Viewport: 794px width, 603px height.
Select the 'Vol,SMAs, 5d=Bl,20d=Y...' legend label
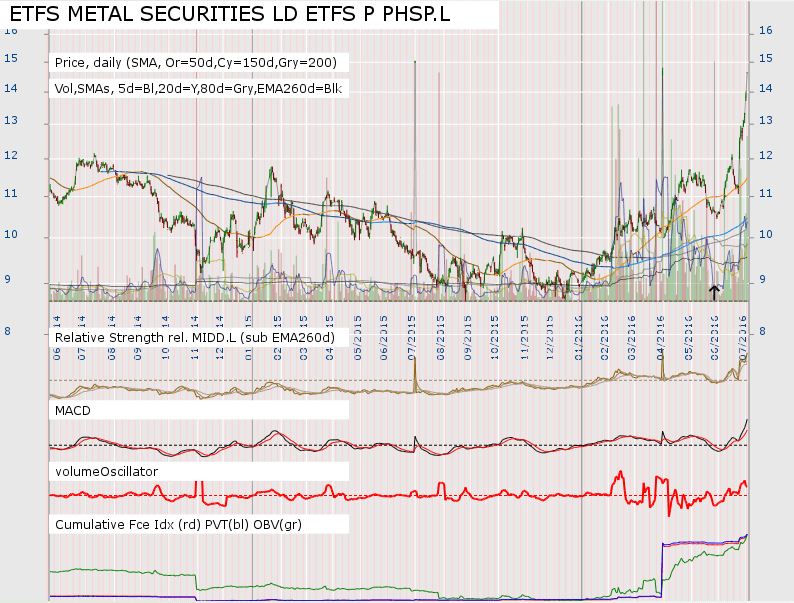(198, 89)
